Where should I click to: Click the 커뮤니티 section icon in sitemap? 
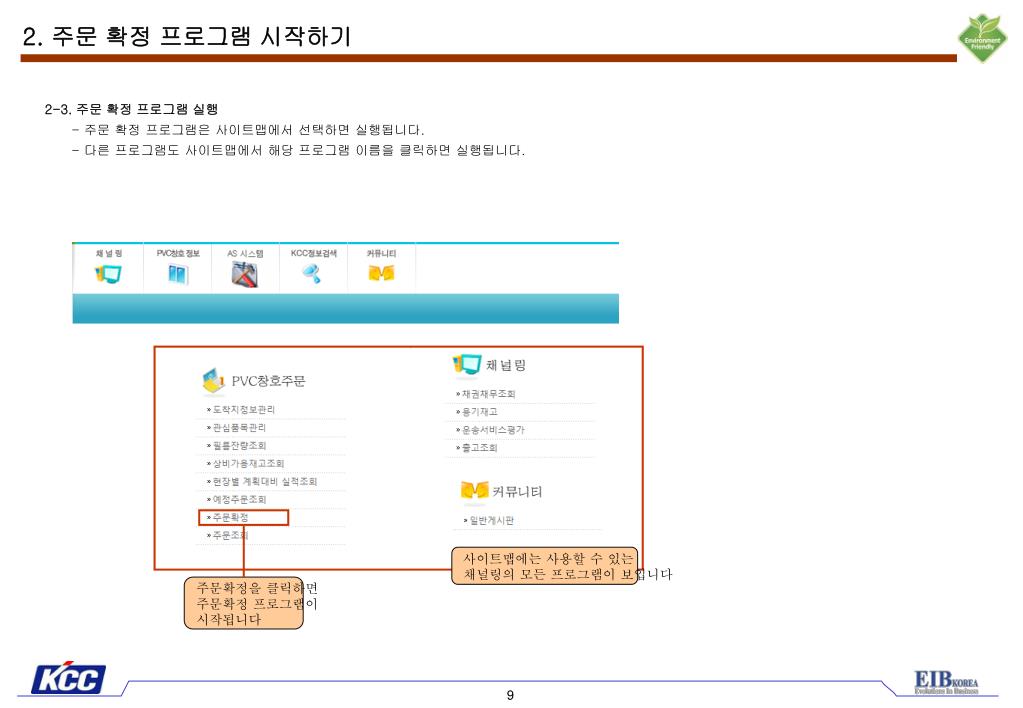pyautogui.click(x=474, y=490)
